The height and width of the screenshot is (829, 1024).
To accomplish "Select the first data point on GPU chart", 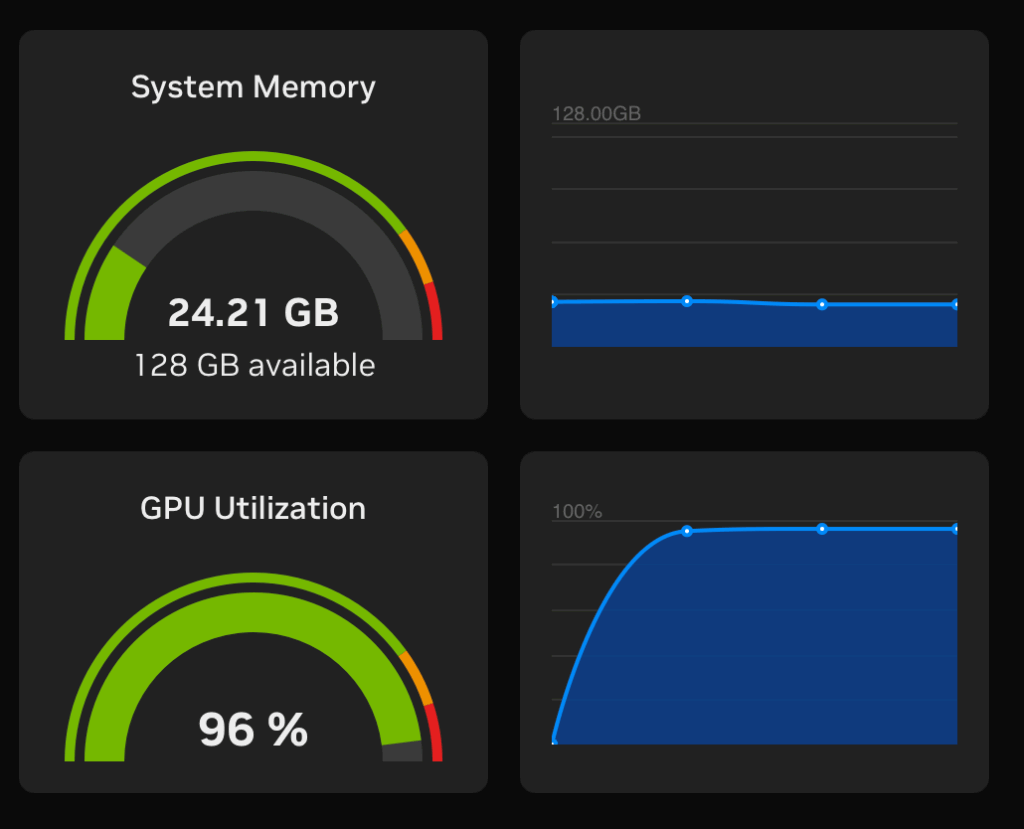I will (554, 742).
